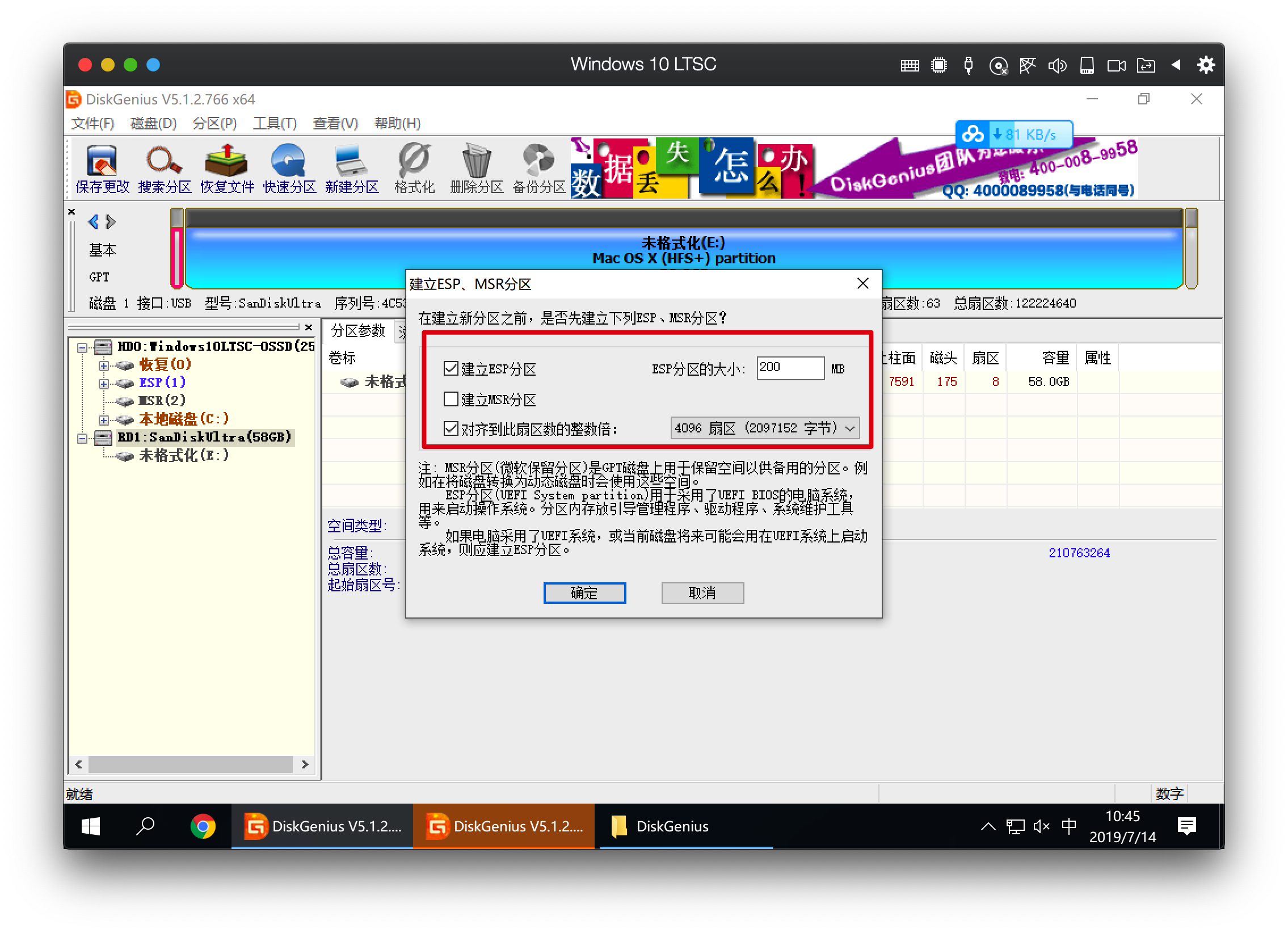1288x933 pixels.
Task: Open Search Partitions (搜索分区) tool
Action: (x=165, y=169)
